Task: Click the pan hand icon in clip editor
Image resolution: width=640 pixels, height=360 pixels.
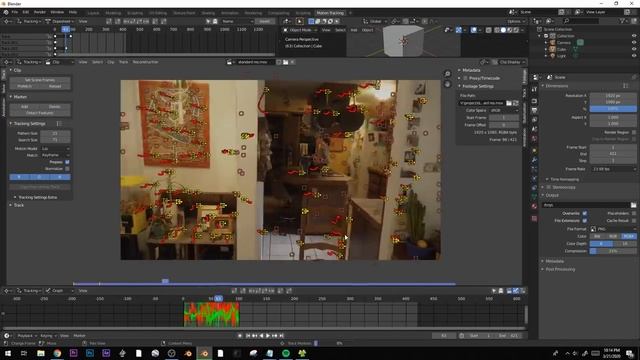Action: [x=447, y=84]
